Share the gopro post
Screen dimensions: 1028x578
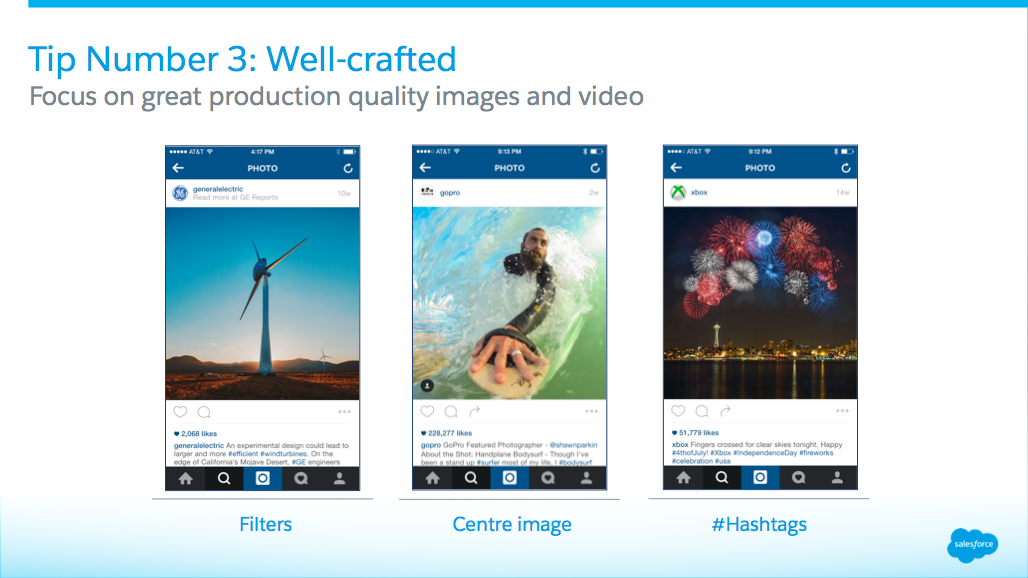(x=475, y=411)
